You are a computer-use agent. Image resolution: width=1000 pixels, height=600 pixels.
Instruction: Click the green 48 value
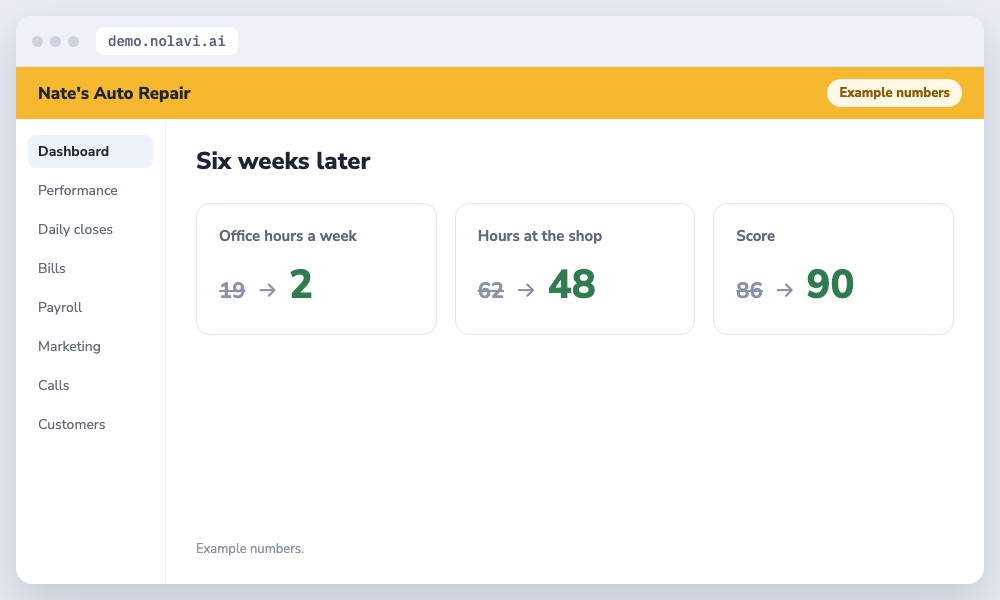tap(571, 284)
